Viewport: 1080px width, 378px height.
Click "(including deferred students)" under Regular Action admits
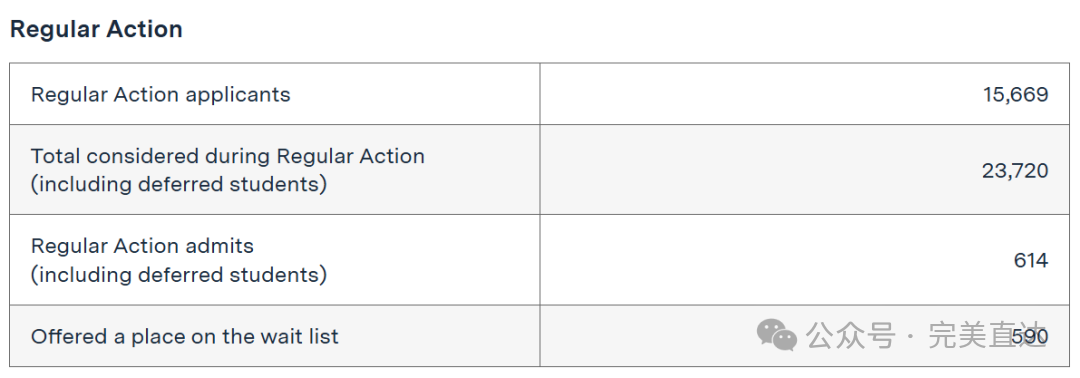pos(178,275)
